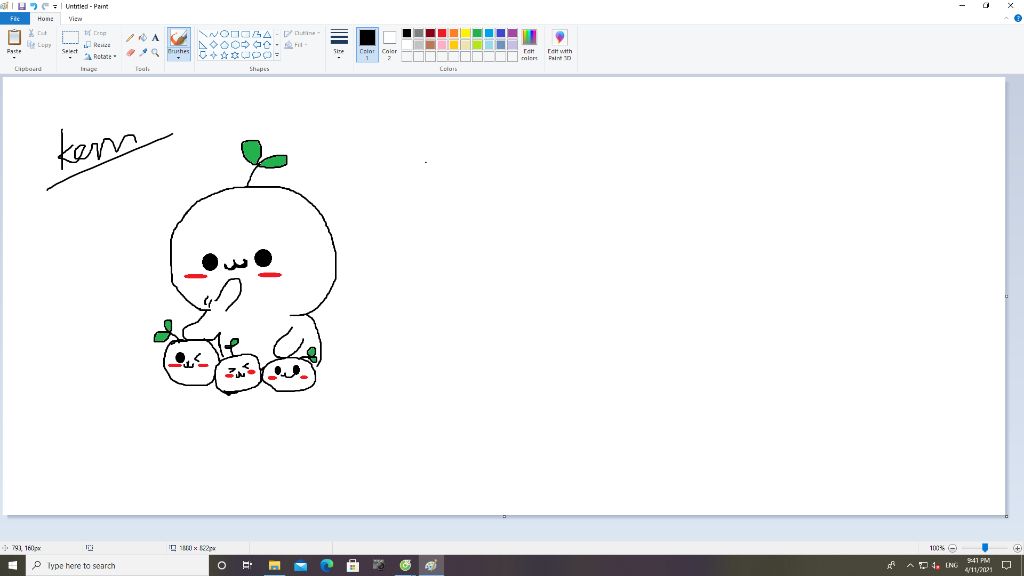Select the Magnifier tool
The image size is (1024, 576).
tap(155, 52)
